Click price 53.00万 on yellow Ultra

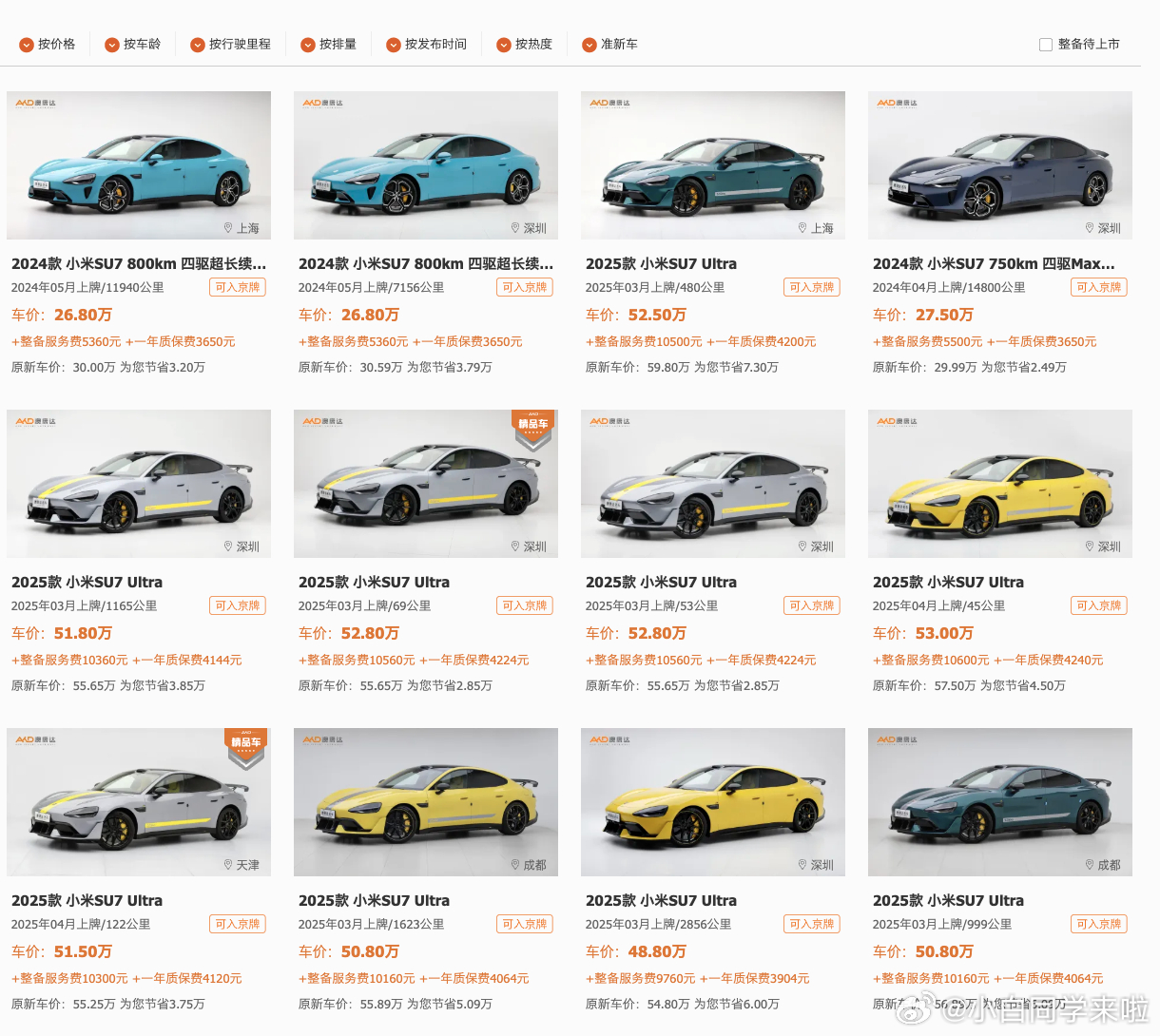[944, 633]
